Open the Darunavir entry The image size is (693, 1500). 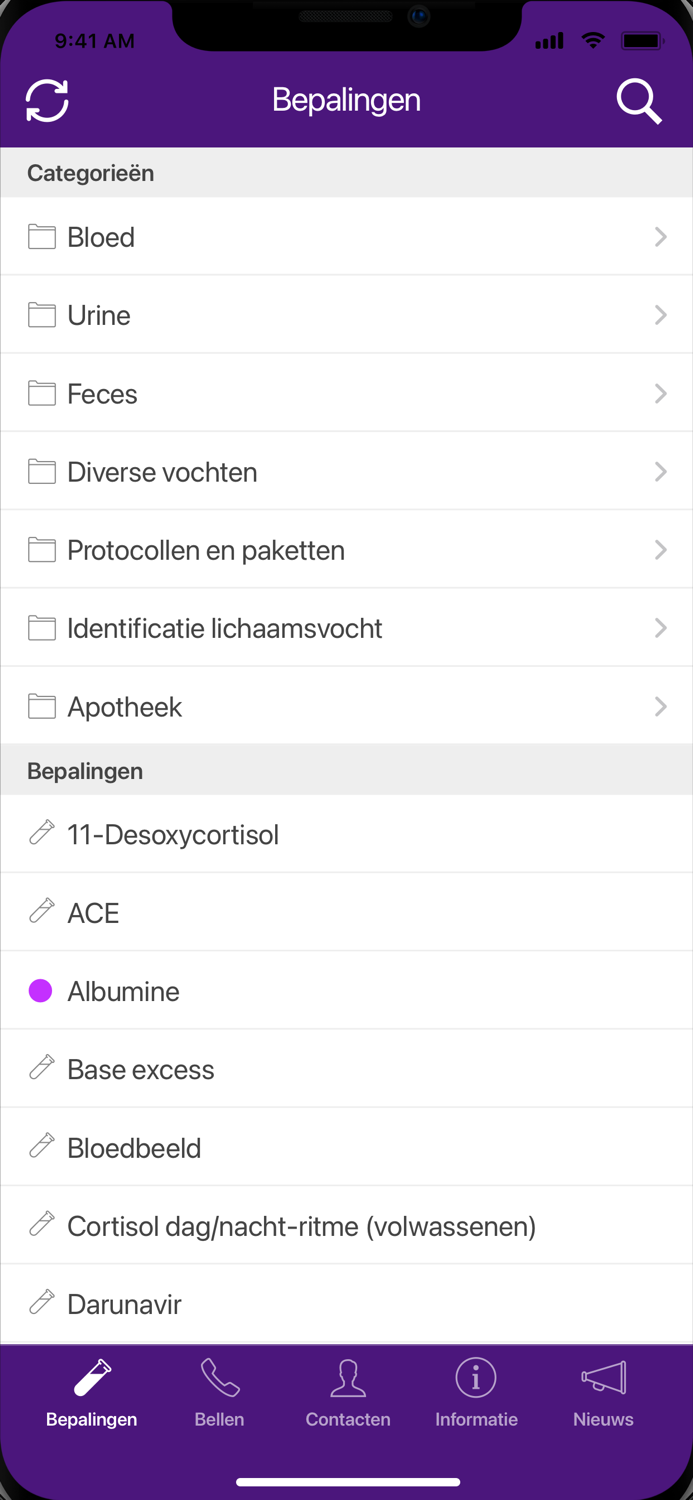(x=347, y=1304)
